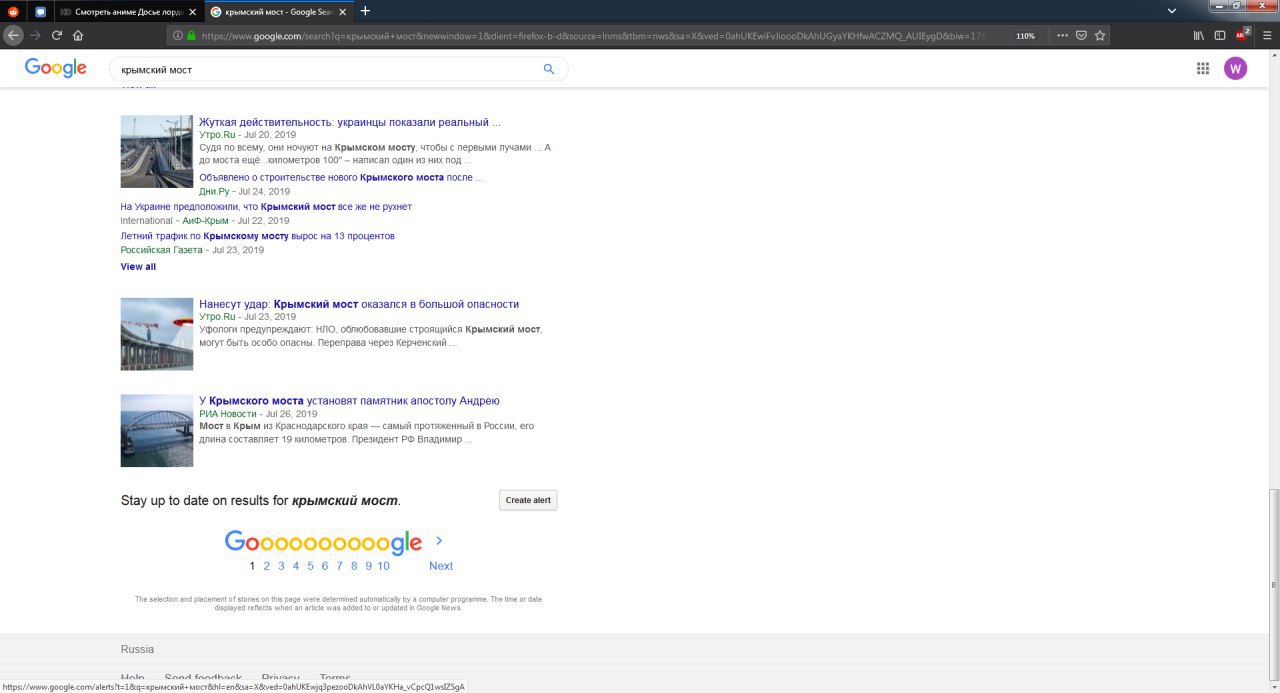Open the Firefox hamburger menu

1265,35
